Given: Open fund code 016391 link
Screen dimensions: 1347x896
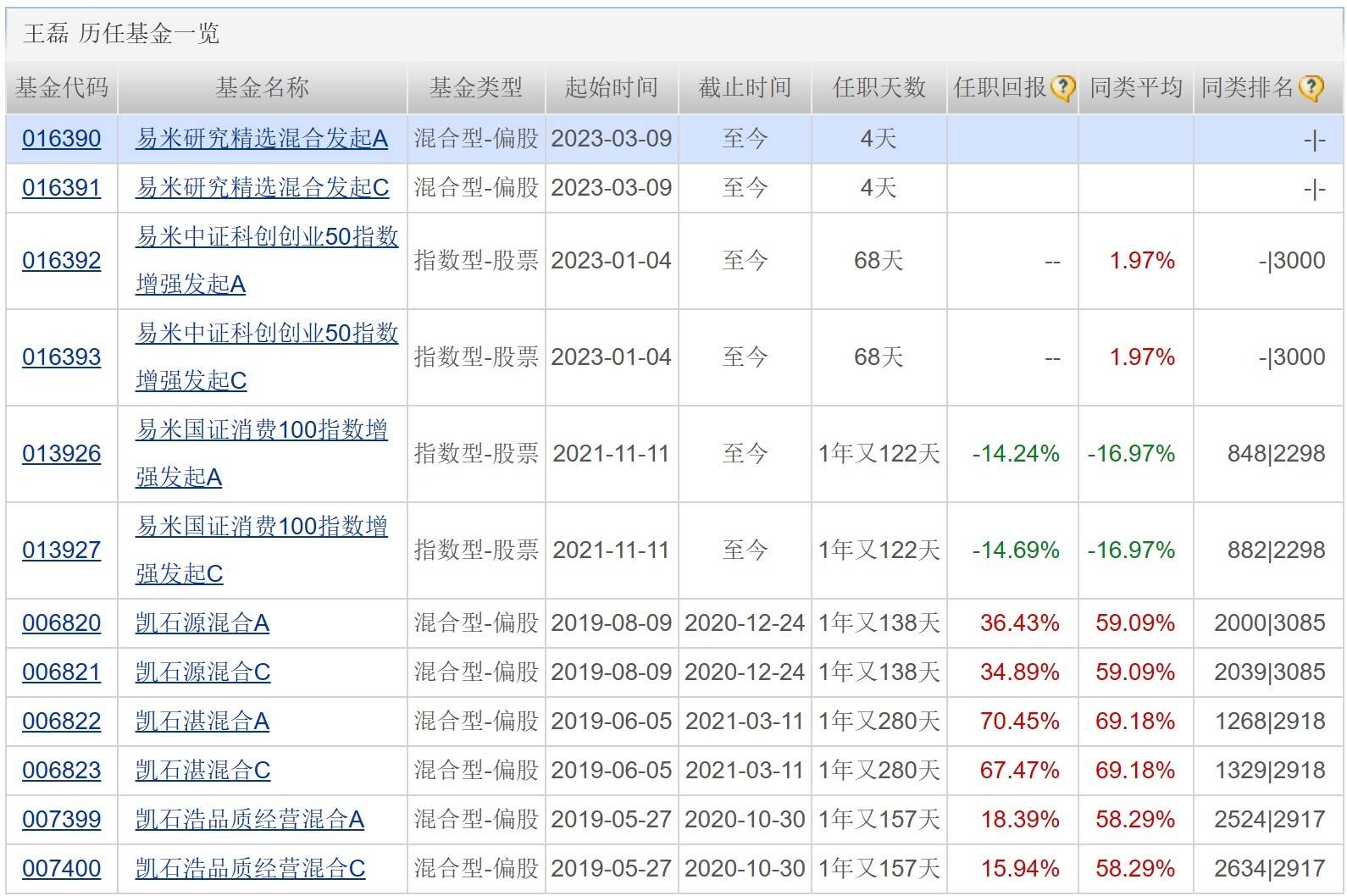Looking at the screenshot, I should pos(62,188).
